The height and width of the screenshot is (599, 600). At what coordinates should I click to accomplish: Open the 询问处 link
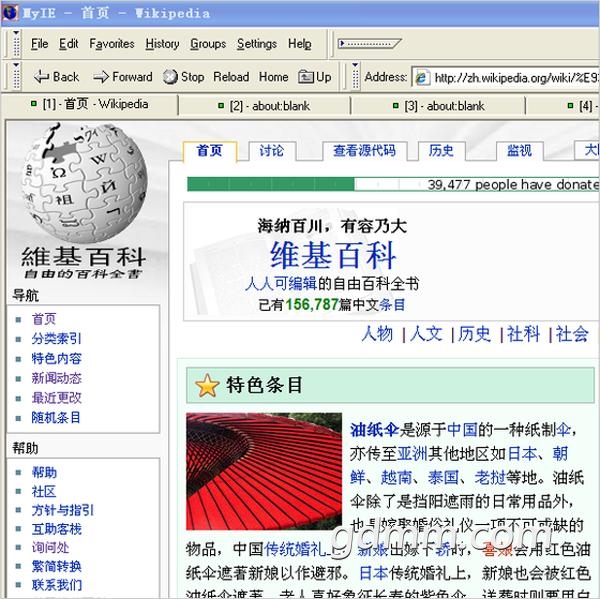coord(50,547)
